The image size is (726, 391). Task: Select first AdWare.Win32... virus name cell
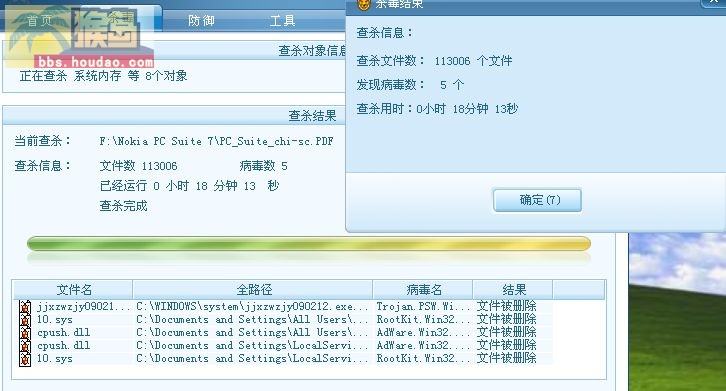pyautogui.click(x=423, y=333)
